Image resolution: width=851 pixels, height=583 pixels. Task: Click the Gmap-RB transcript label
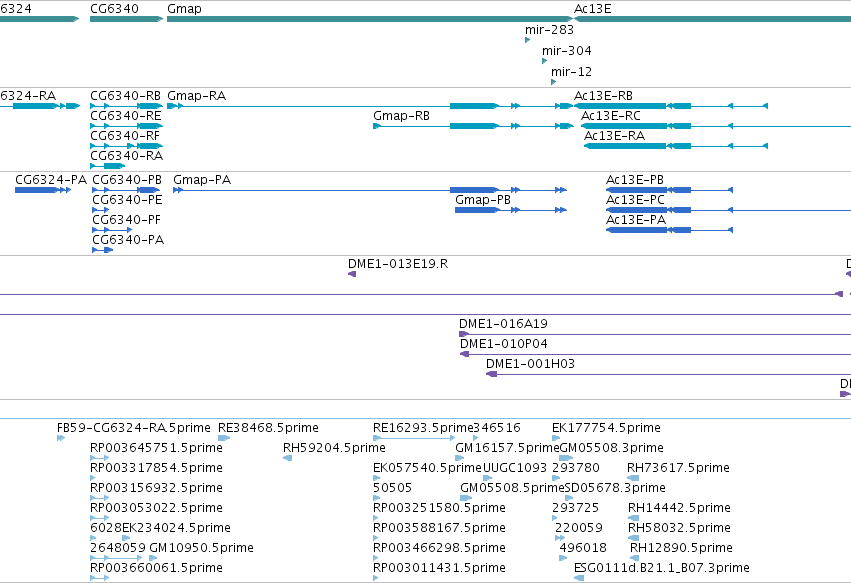tap(402, 116)
